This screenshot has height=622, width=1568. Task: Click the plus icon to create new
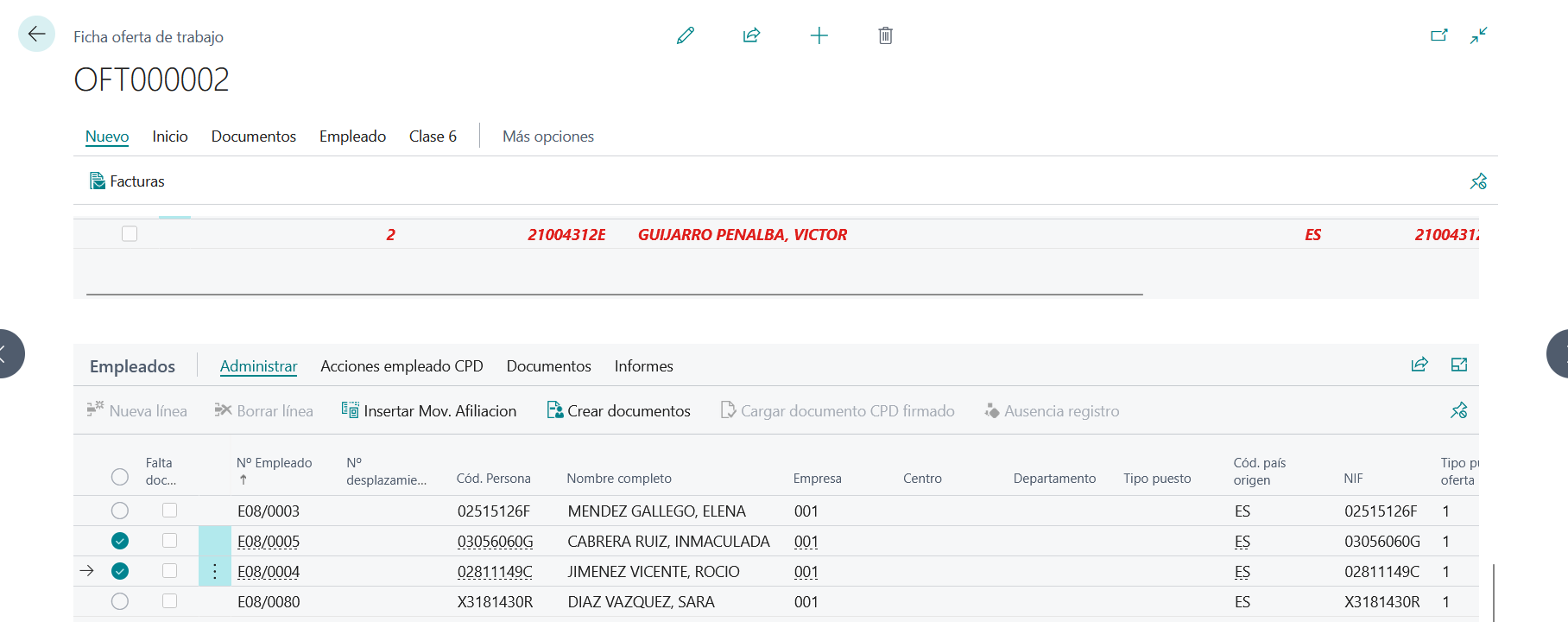click(819, 35)
